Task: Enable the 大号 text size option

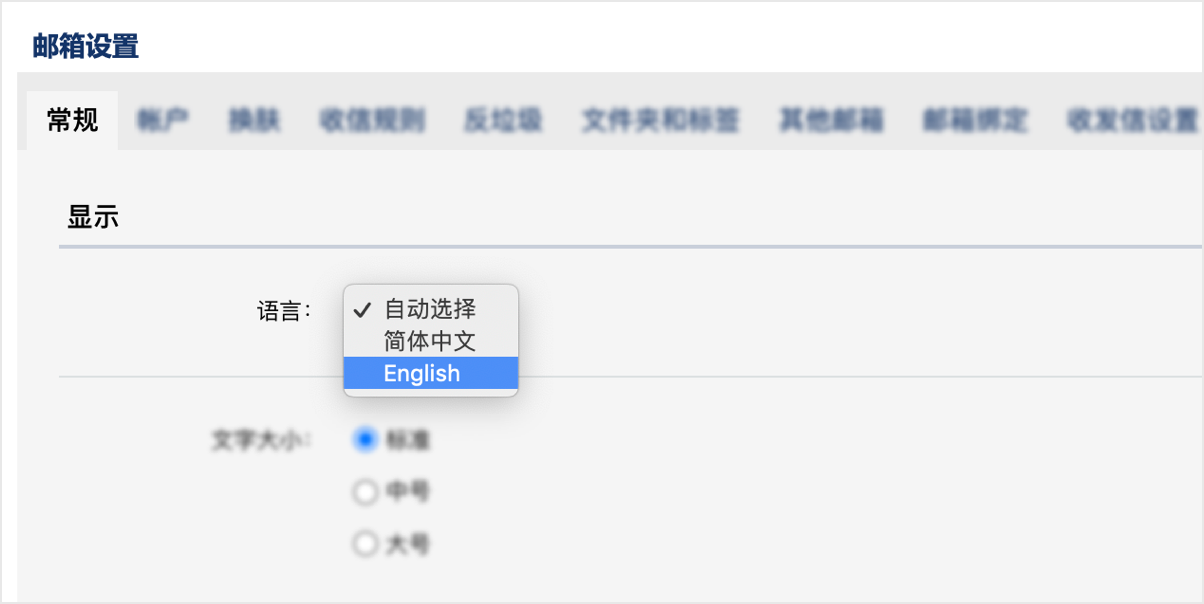Action: (x=366, y=544)
